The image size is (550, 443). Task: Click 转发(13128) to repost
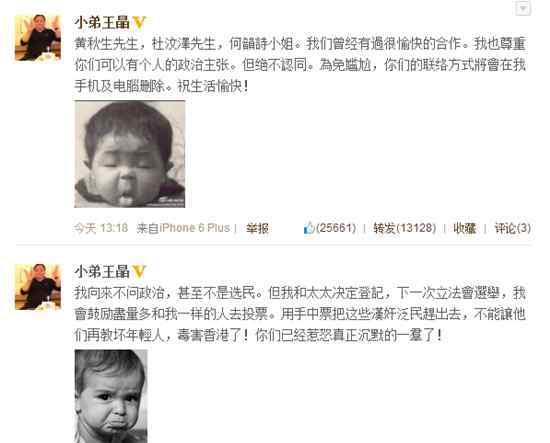pos(404,228)
